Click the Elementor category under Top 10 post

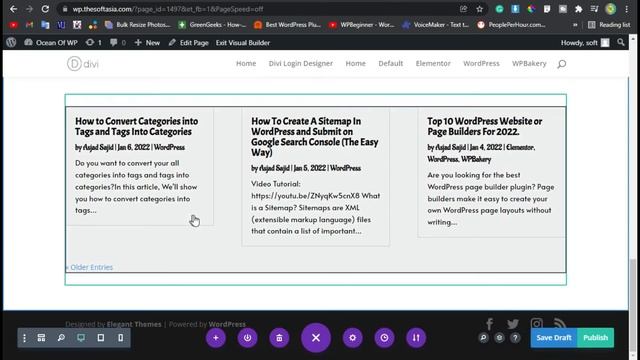520,147
